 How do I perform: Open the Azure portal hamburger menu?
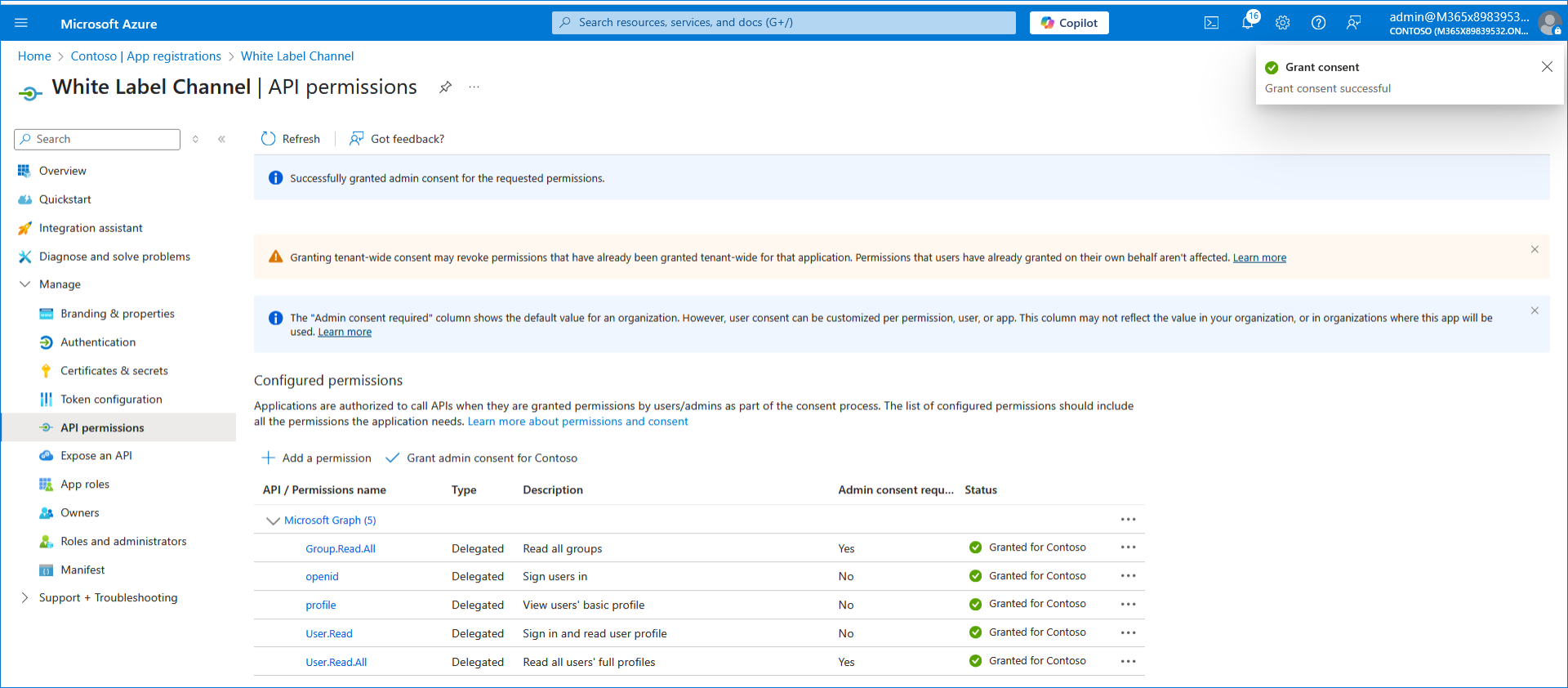pos(21,23)
